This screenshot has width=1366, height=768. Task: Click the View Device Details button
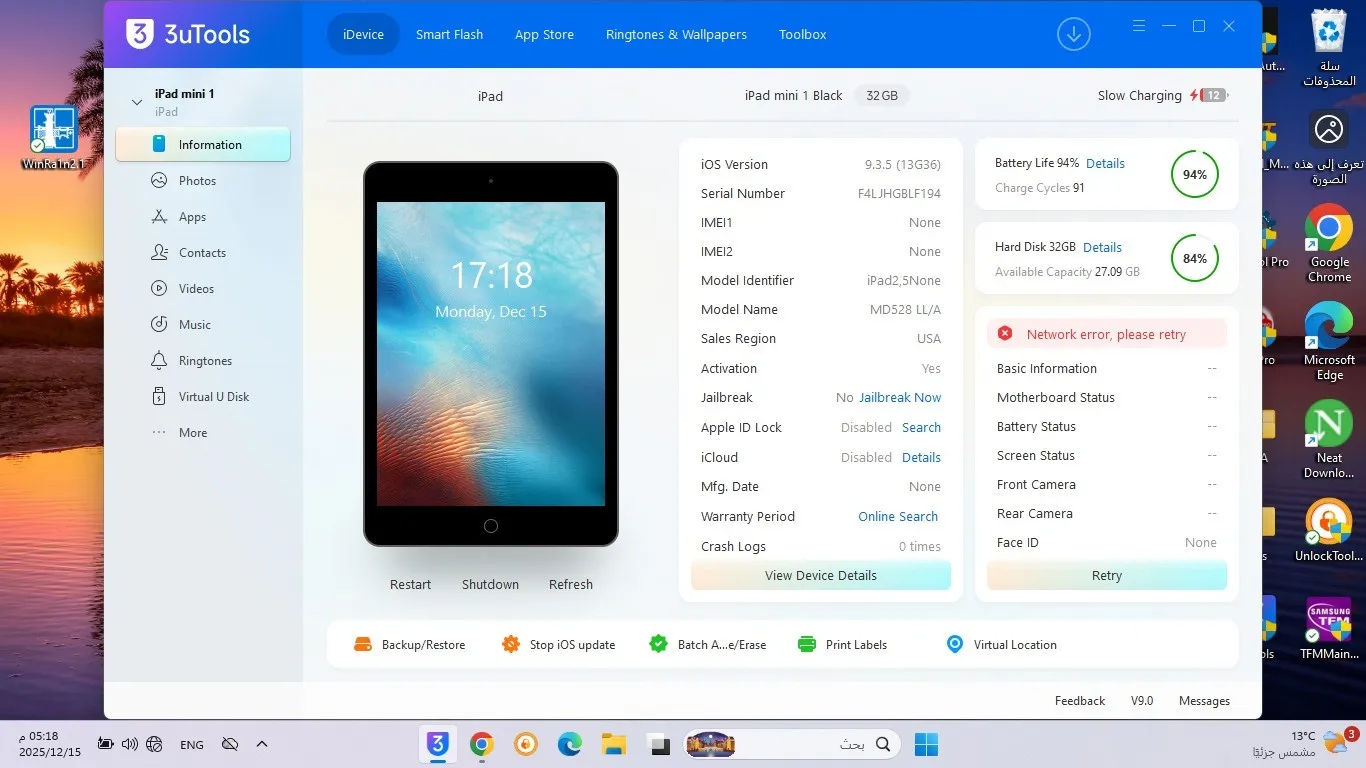coord(820,576)
